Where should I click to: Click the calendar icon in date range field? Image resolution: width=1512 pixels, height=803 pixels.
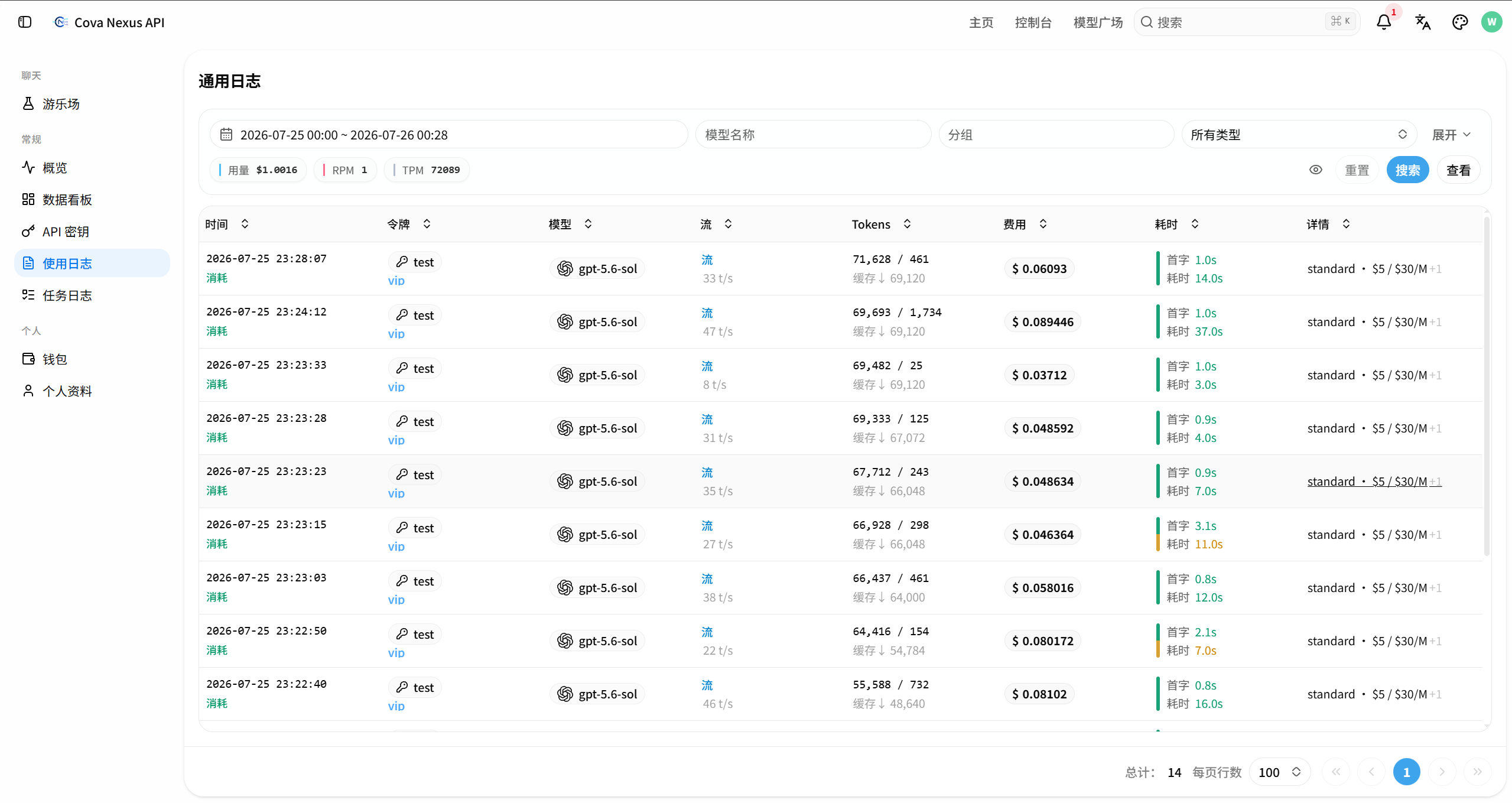(x=226, y=135)
